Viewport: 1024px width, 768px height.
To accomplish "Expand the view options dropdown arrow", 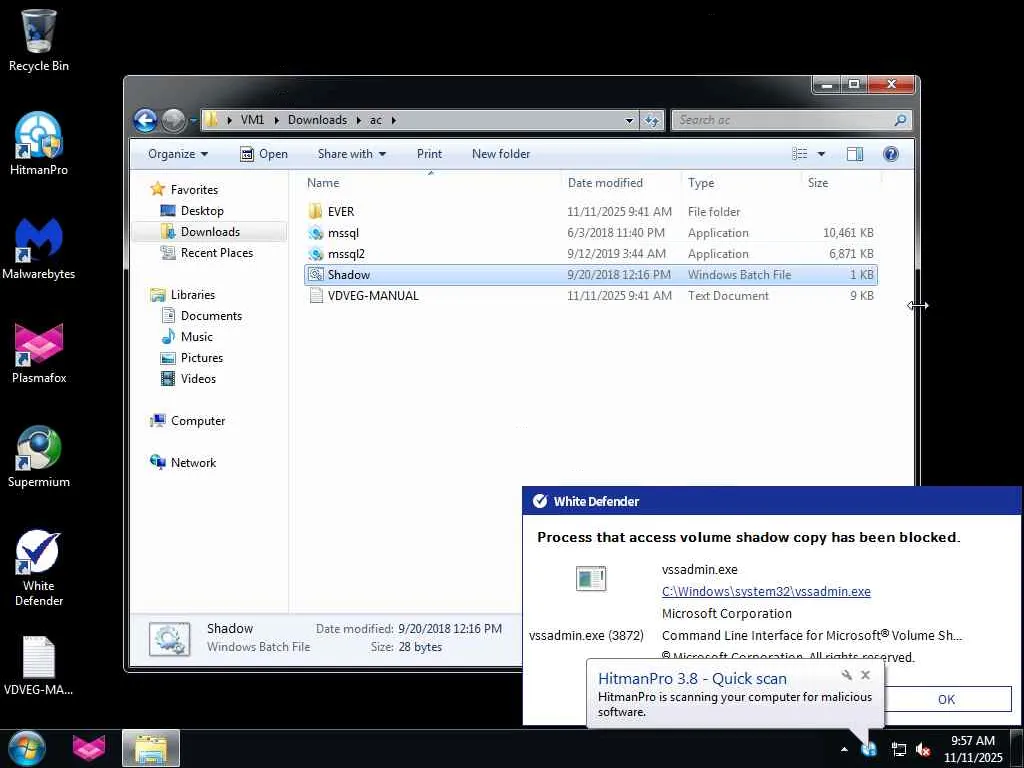I will coord(821,154).
